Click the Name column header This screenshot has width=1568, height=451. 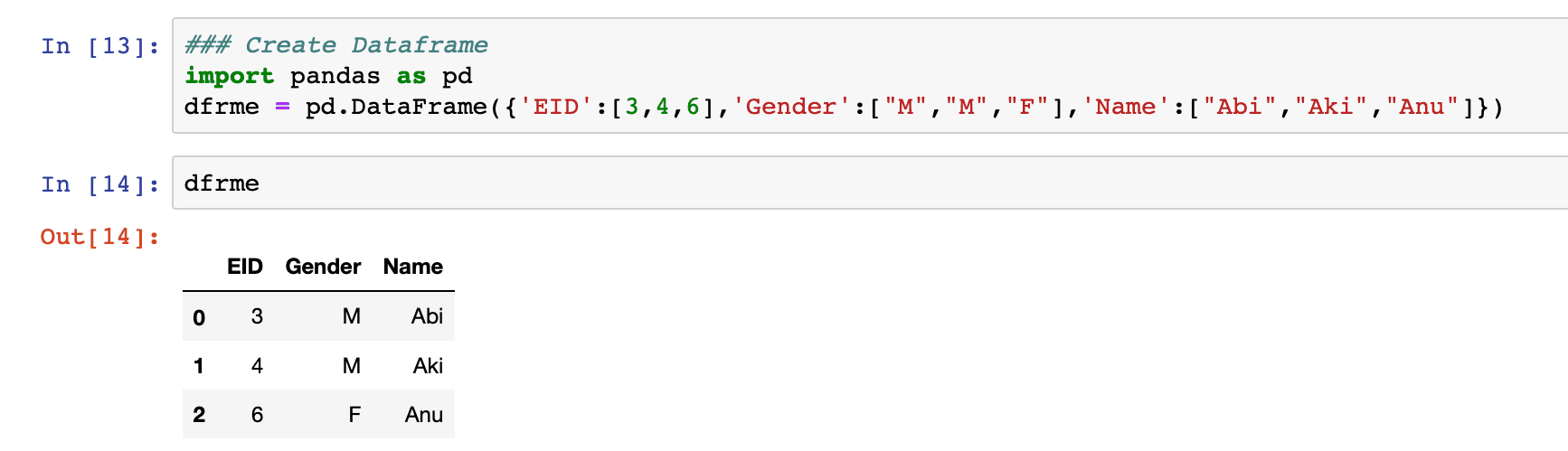pyautogui.click(x=412, y=267)
